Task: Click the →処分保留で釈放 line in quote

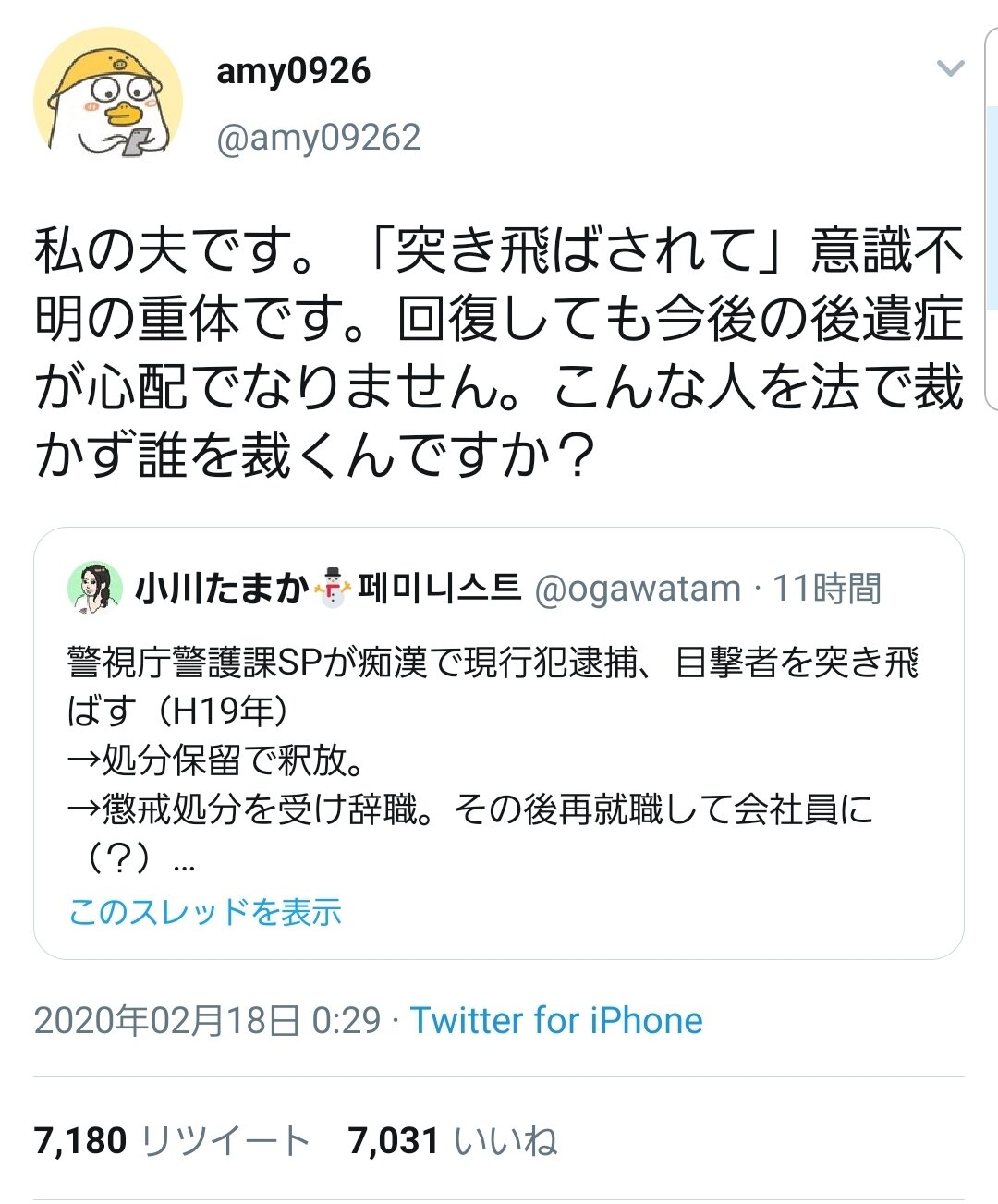Action: (x=216, y=760)
